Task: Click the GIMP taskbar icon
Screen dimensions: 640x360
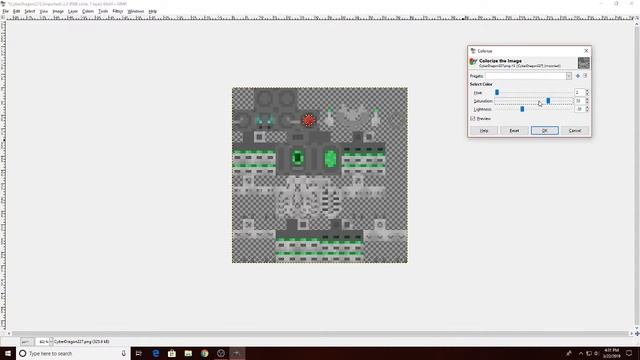Action: tap(237, 353)
